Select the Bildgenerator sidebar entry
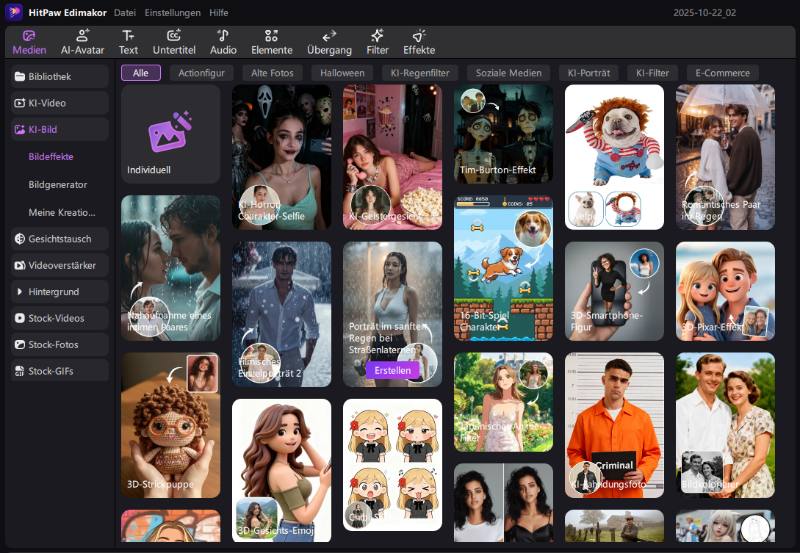Image resolution: width=800 pixels, height=553 pixels. (58, 185)
